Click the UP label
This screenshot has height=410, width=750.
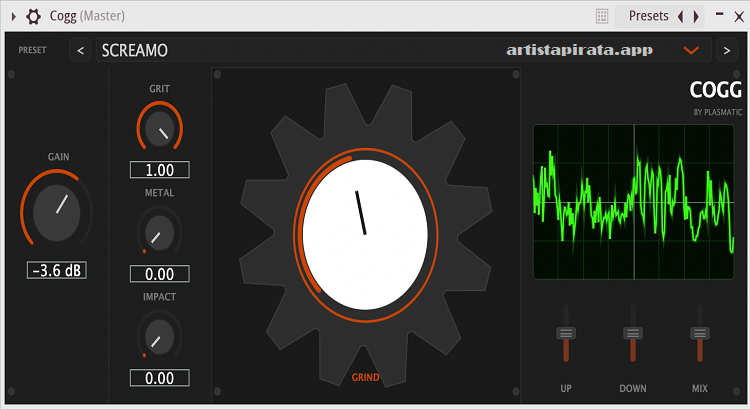pyautogui.click(x=566, y=388)
